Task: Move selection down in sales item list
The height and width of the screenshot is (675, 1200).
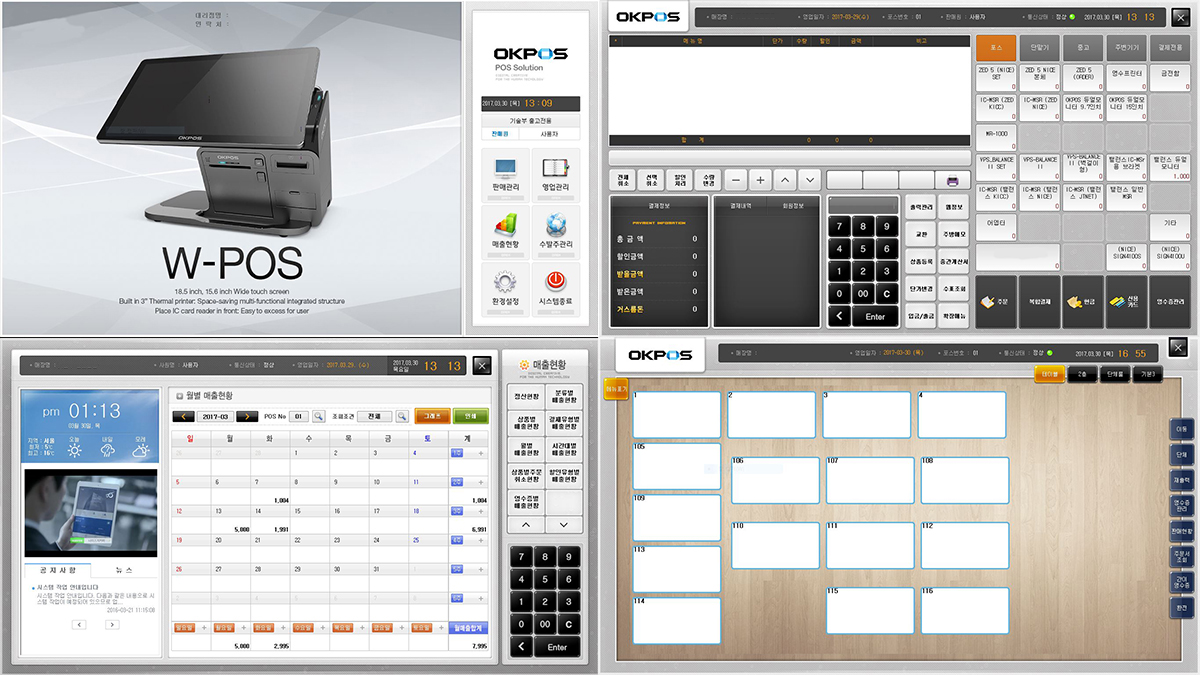Action: (810, 180)
